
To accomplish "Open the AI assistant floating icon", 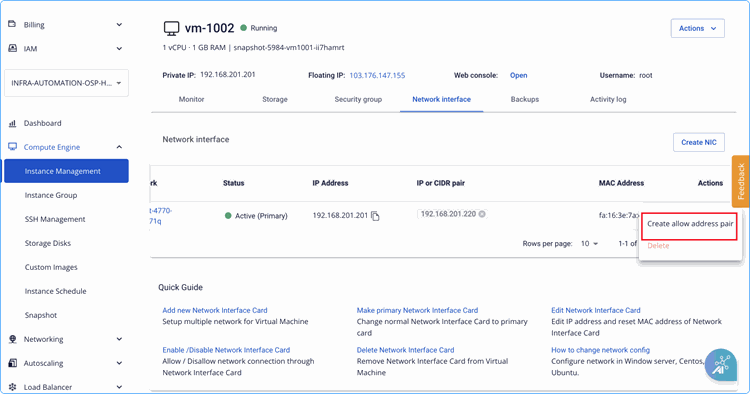I will 720,365.
